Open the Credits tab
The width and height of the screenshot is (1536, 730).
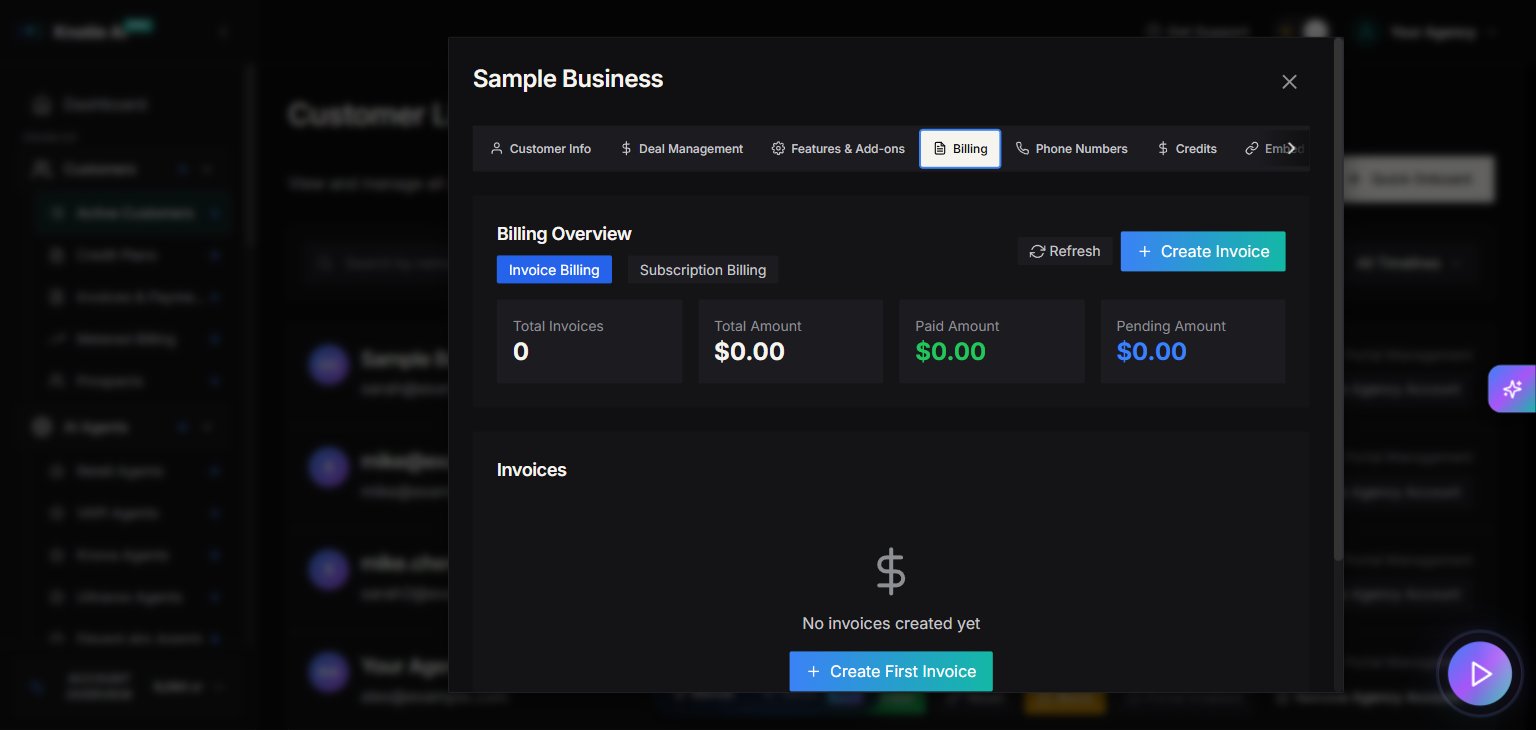pos(1187,148)
